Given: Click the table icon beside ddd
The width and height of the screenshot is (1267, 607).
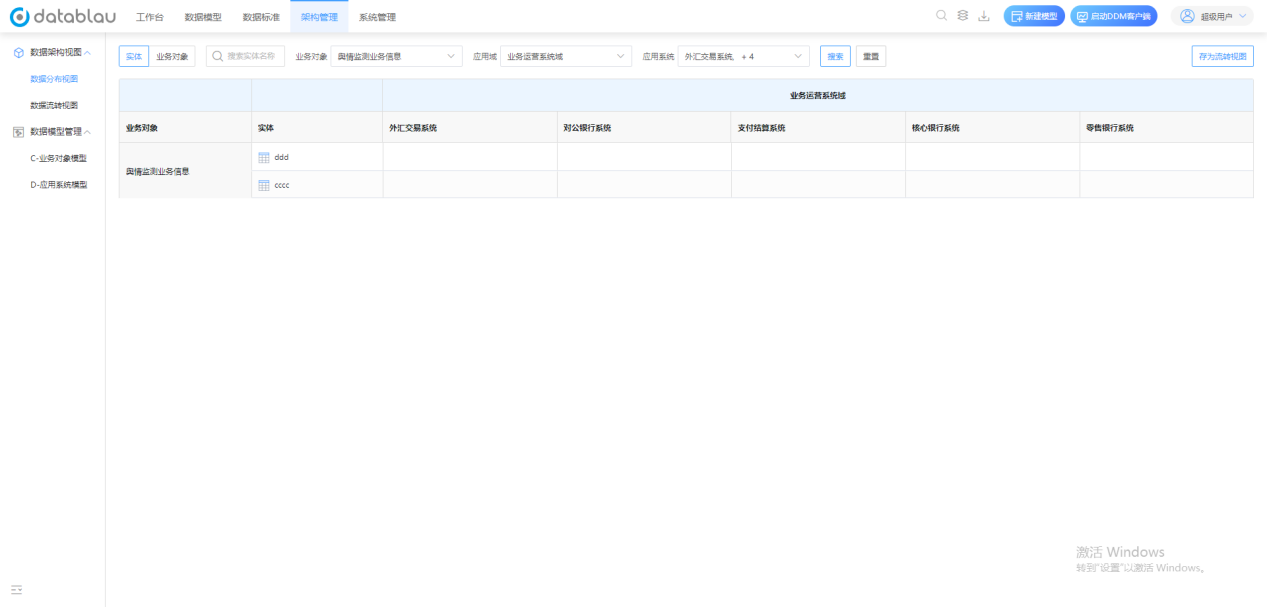Looking at the screenshot, I should tap(264, 157).
